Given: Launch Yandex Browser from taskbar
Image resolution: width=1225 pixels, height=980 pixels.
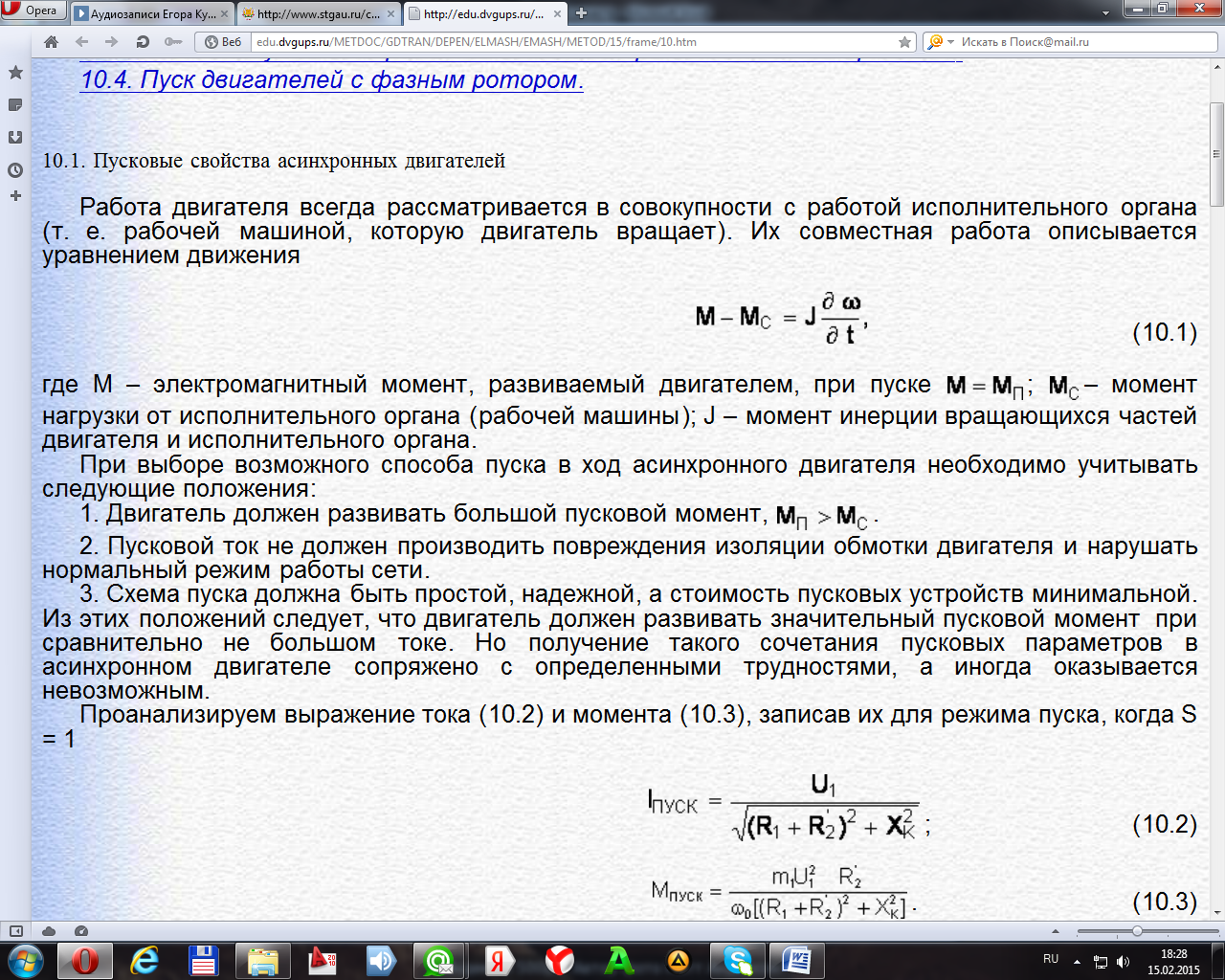Looking at the screenshot, I should (x=559, y=960).
